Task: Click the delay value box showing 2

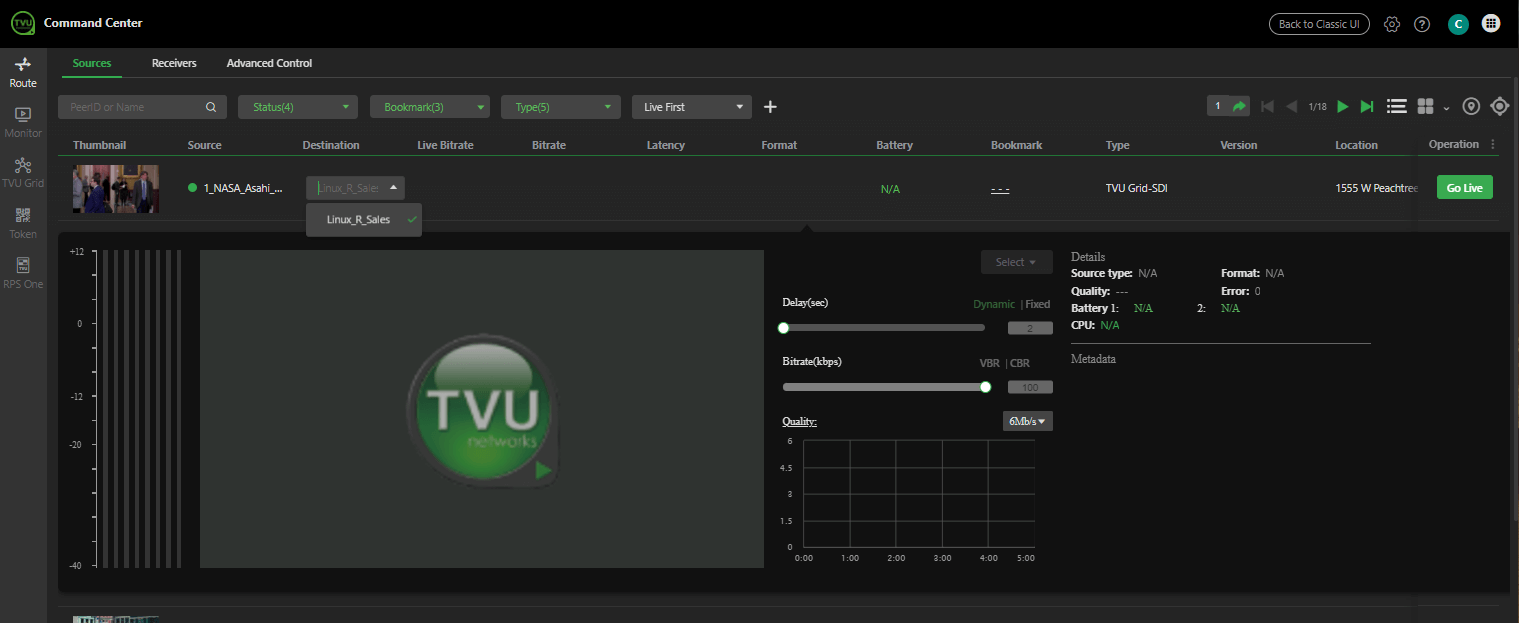Action: pyautogui.click(x=1030, y=328)
